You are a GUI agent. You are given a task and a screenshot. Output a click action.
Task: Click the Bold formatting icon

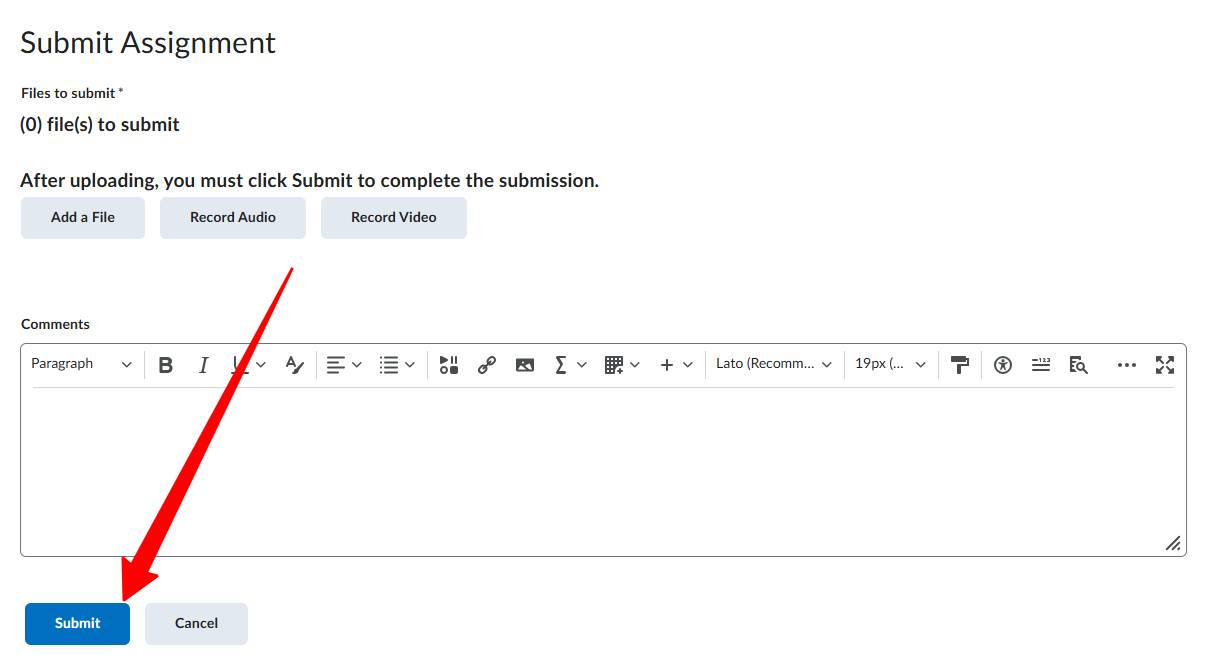pos(166,365)
